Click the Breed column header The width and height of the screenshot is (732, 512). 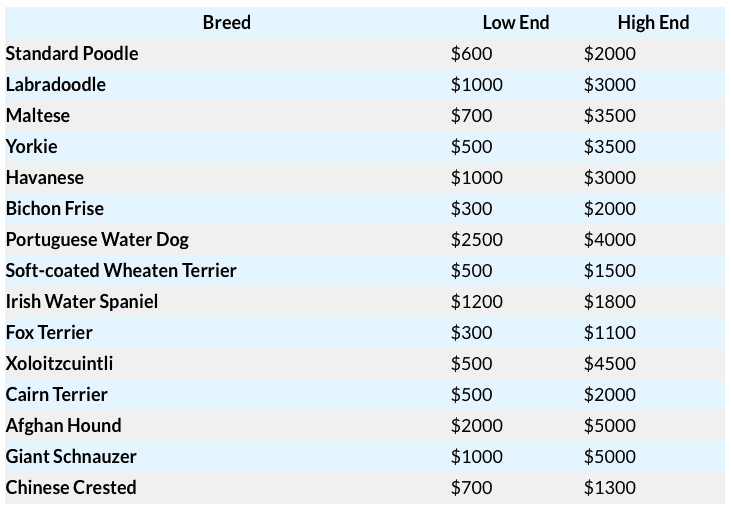click(226, 22)
